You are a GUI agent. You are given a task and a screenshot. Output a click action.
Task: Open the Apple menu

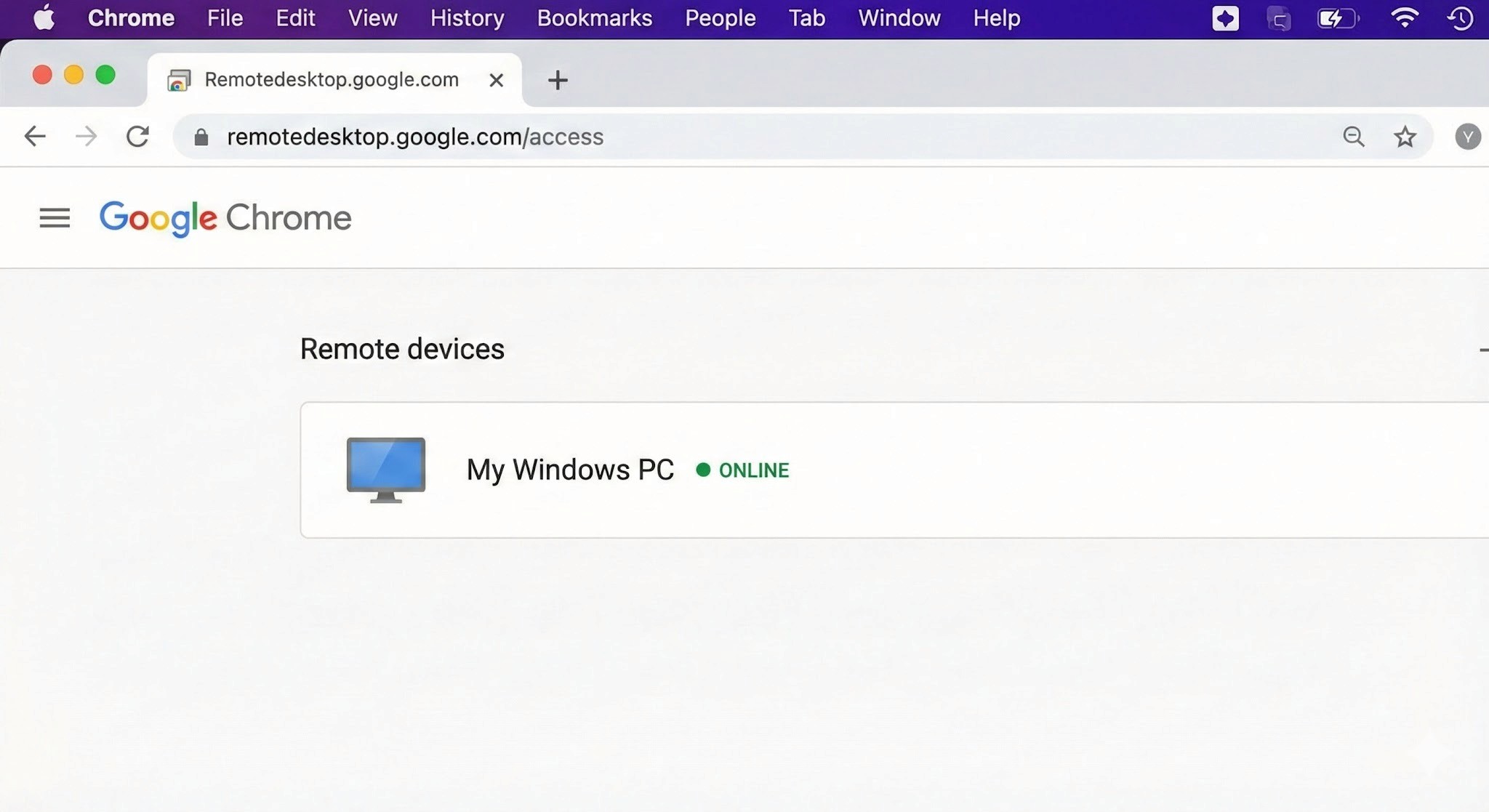click(44, 17)
